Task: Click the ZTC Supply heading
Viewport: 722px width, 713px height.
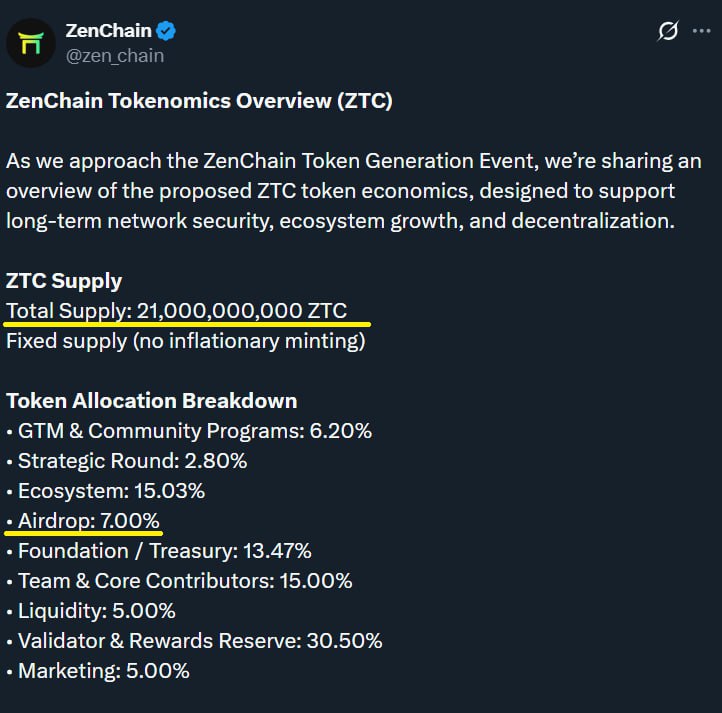Action: pos(64,281)
